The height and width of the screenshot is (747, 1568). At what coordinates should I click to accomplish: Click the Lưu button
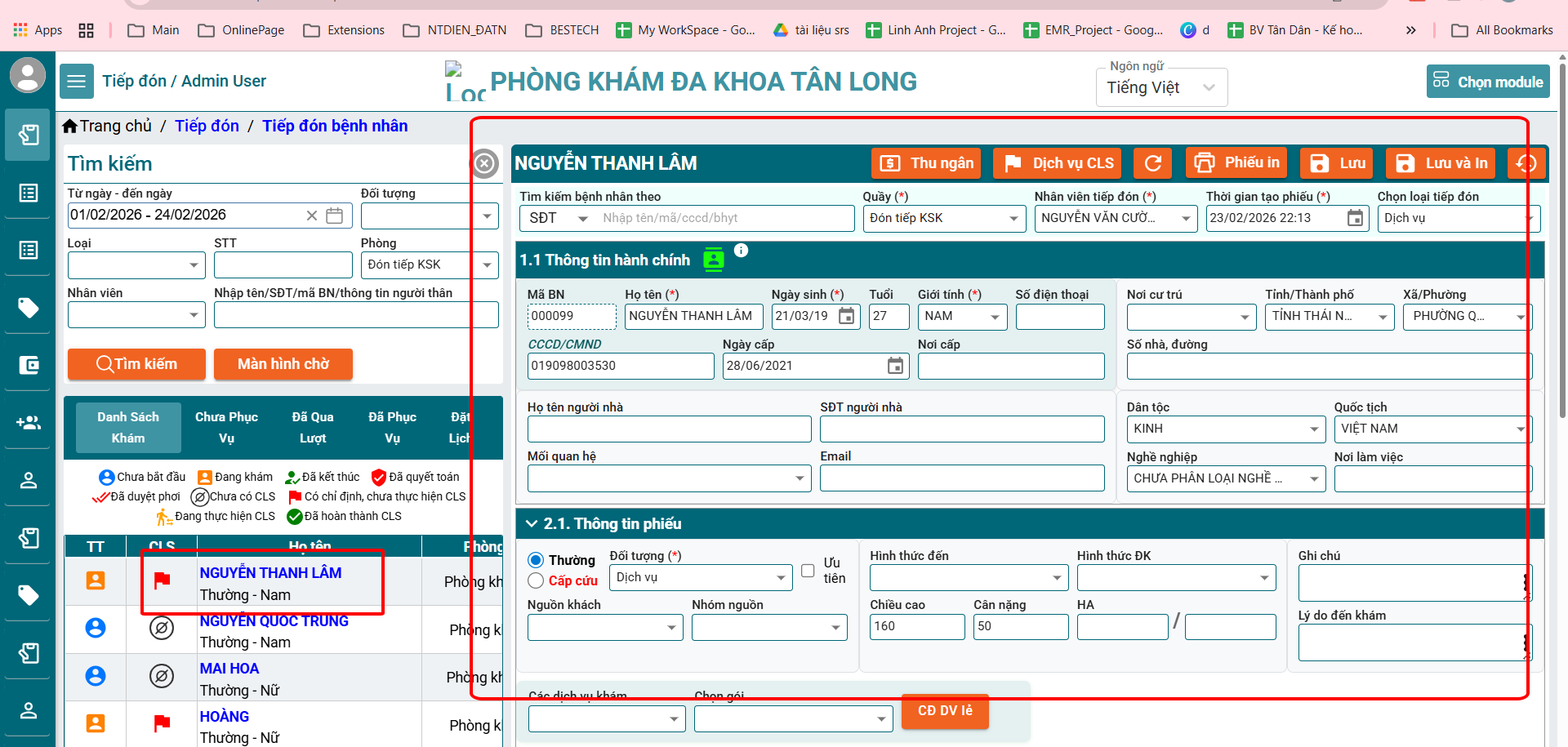click(x=1337, y=163)
